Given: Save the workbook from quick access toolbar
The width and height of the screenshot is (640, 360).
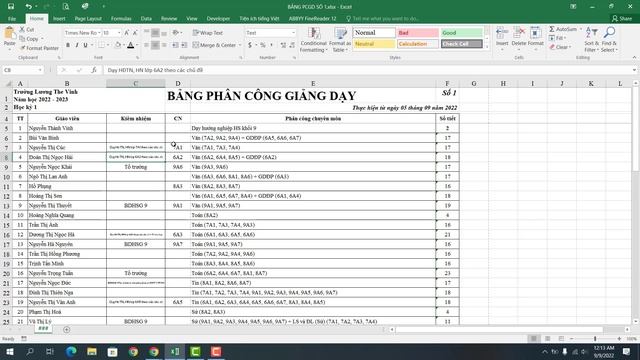Looking at the screenshot, I should [x=11, y=6].
